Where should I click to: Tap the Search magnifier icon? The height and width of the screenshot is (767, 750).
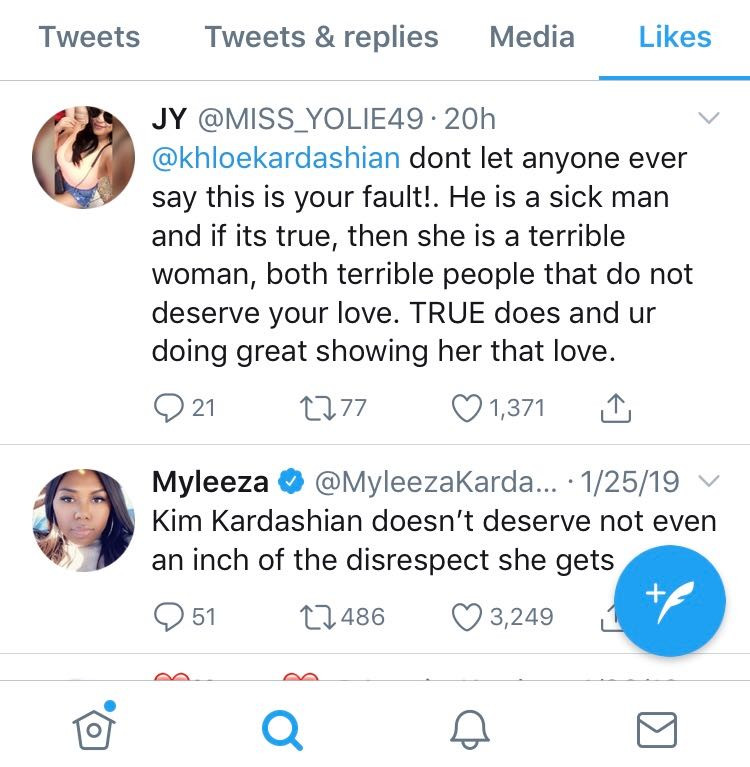click(281, 728)
